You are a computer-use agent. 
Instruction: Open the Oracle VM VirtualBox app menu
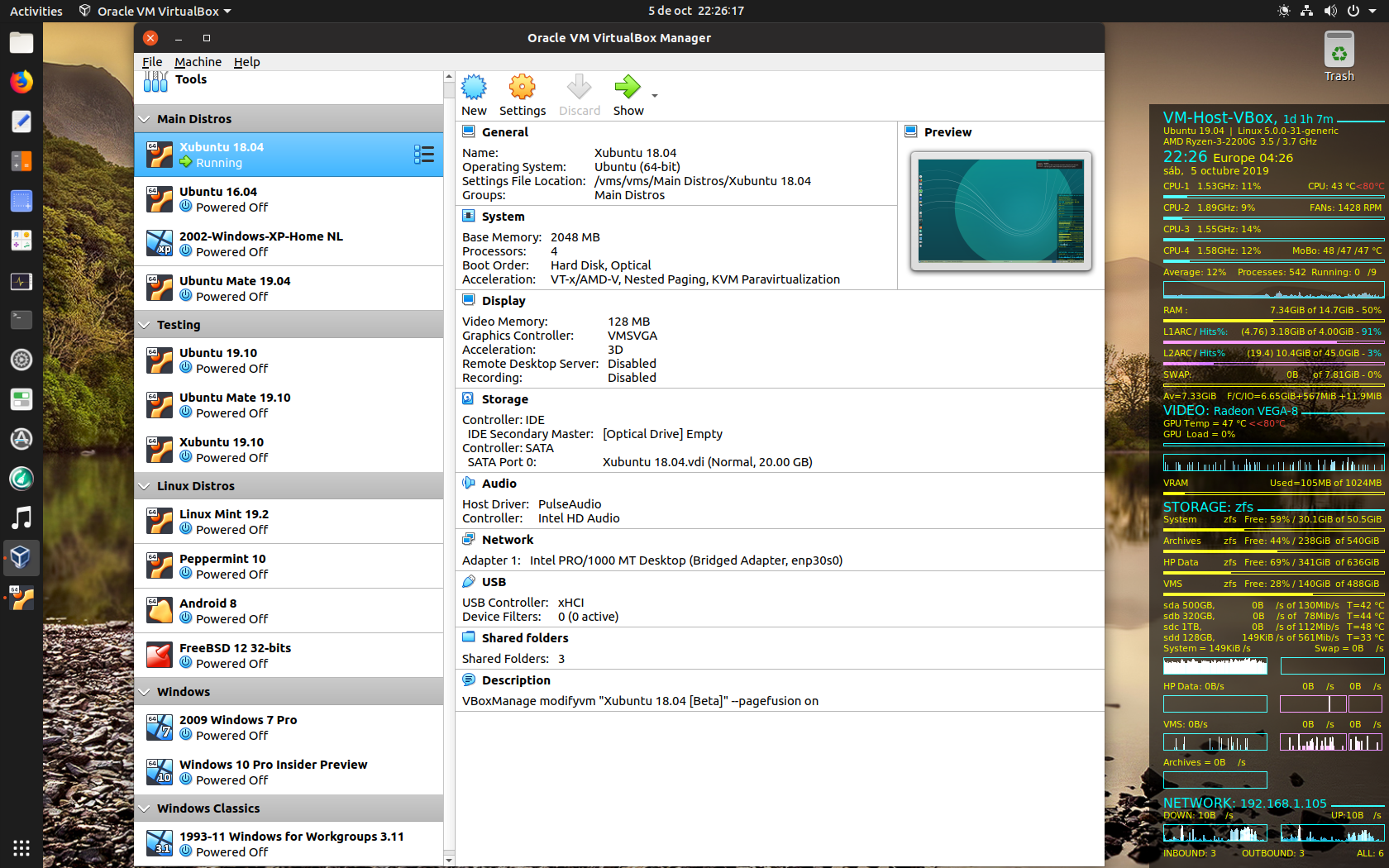pyautogui.click(x=155, y=11)
